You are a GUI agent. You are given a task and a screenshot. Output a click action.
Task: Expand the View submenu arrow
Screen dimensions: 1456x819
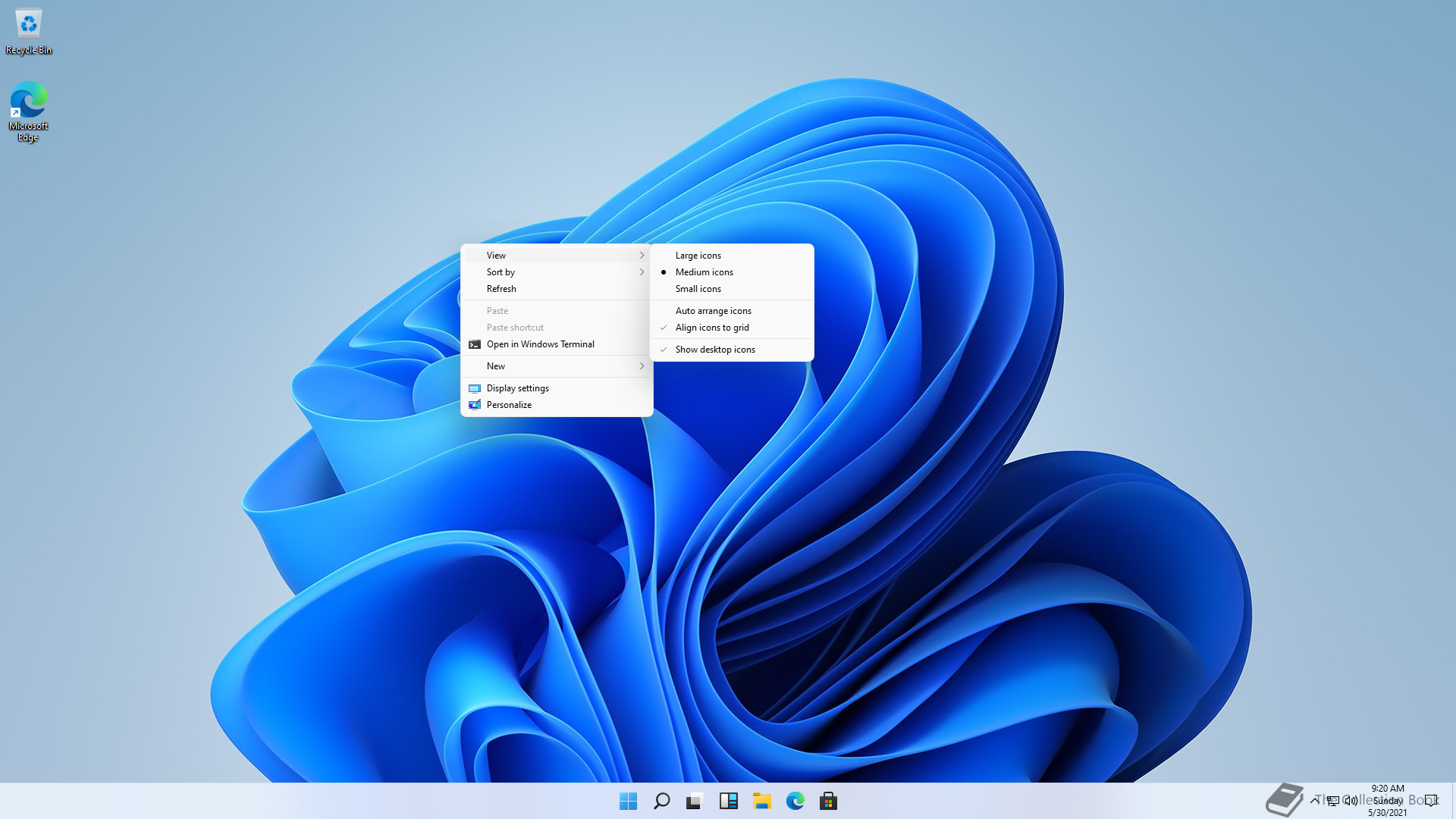[642, 256]
